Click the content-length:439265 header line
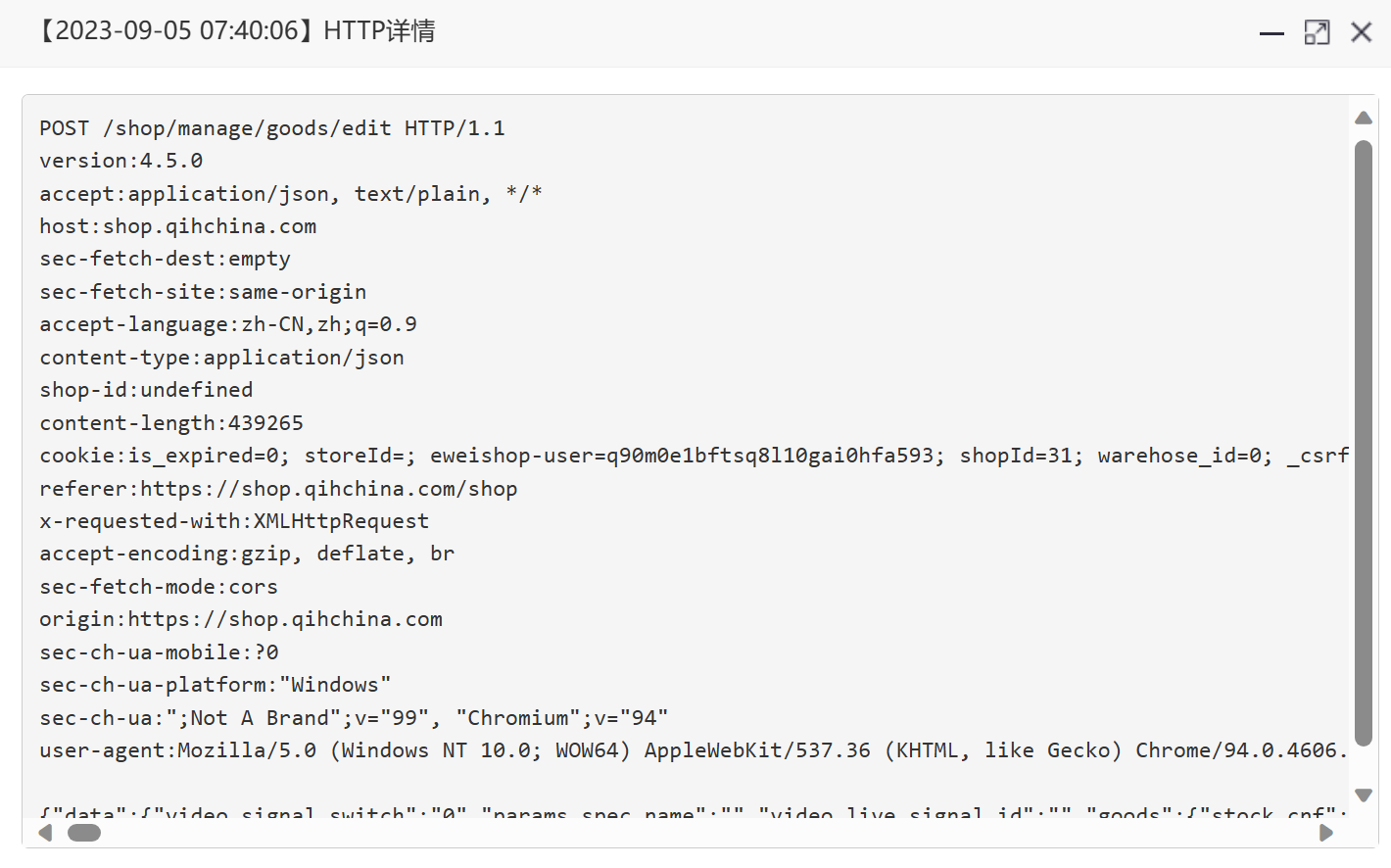The width and height of the screenshot is (1391, 868). (171, 423)
